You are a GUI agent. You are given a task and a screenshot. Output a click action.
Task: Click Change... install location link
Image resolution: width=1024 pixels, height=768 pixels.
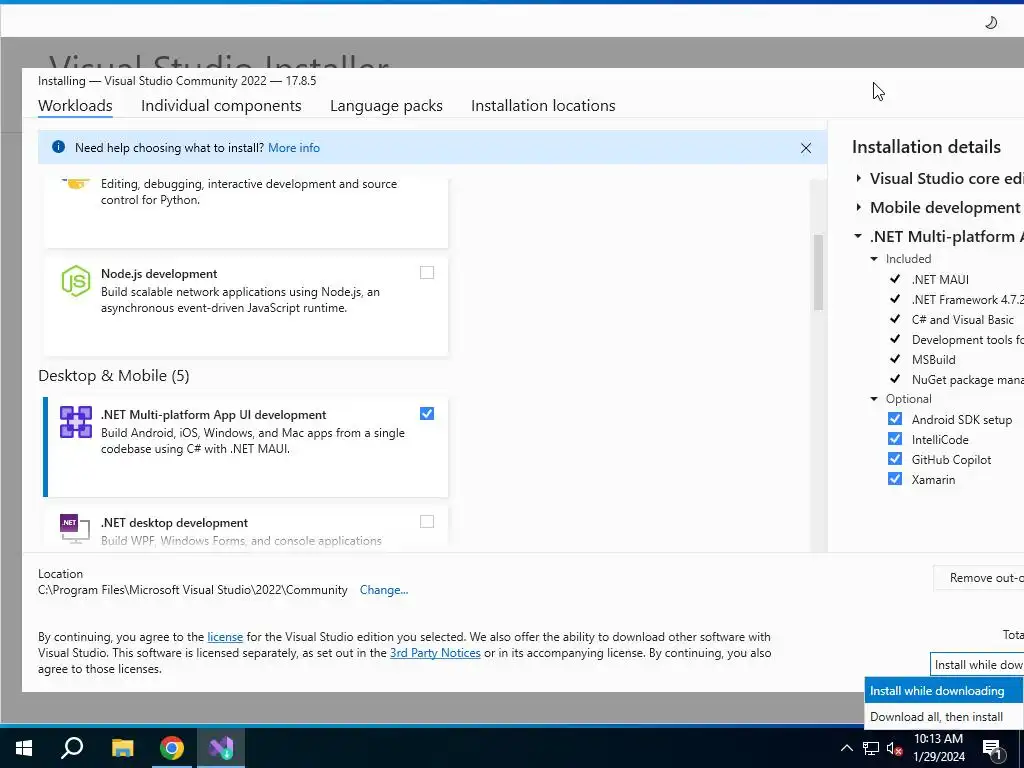pos(384,590)
